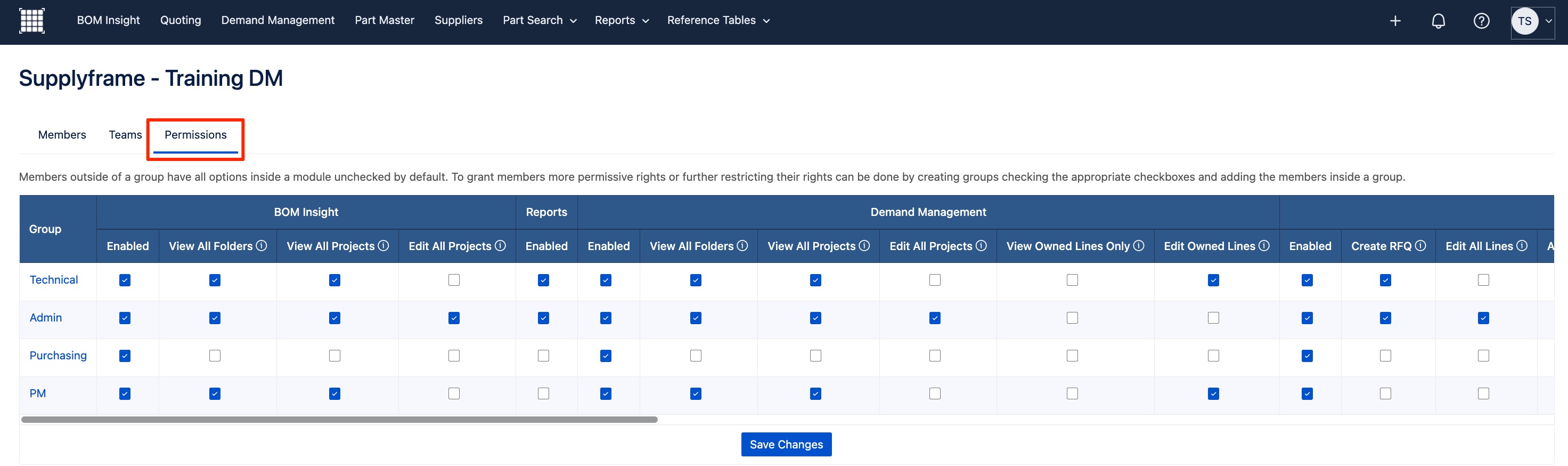
Task: Click the BOM Insight table section header
Action: click(306, 211)
